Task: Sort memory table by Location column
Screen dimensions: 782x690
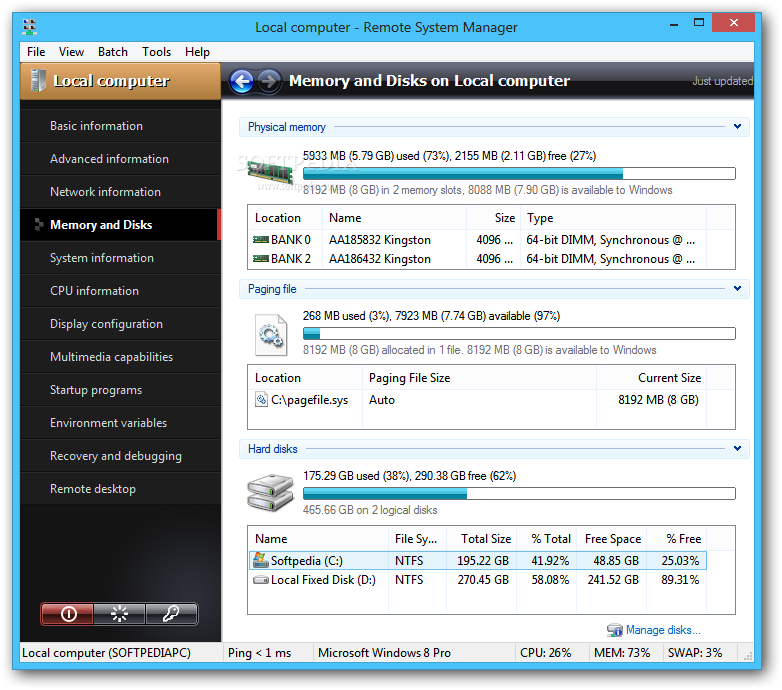Action: coord(285,218)
